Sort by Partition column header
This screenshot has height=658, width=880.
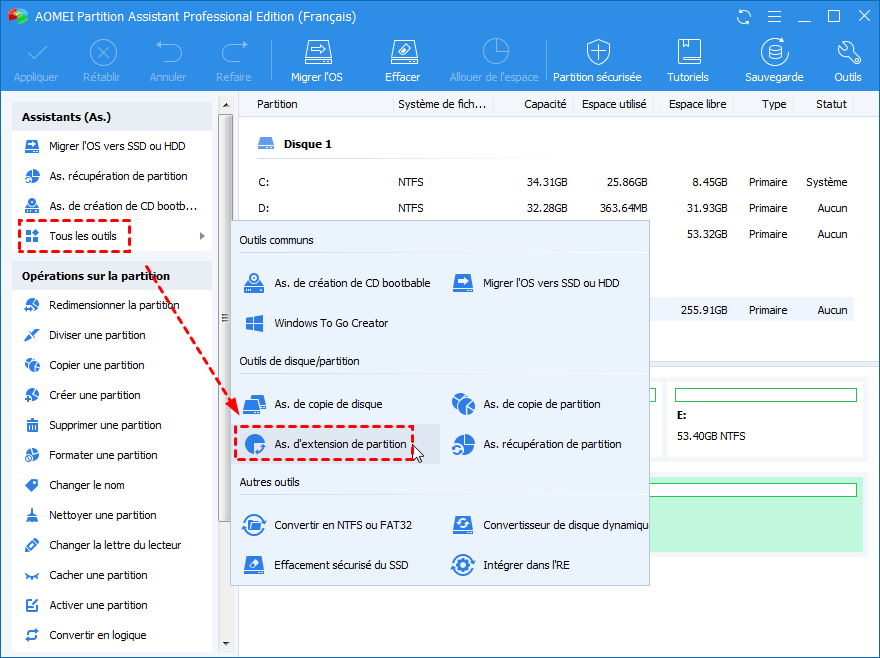pos(277,104)
